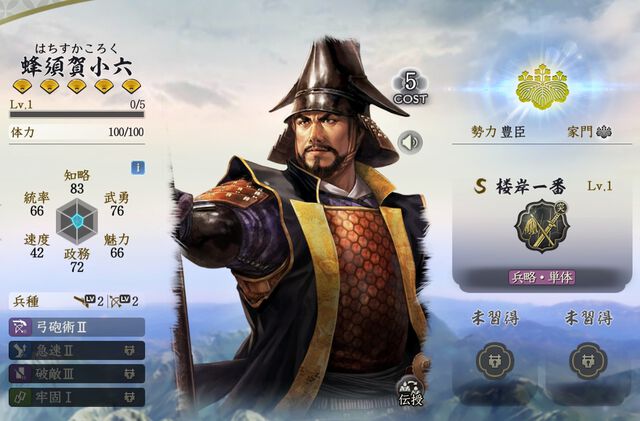Tap the 伝授 transfer icon
This screenshot has height=421, width=640.
click(411, 391)
